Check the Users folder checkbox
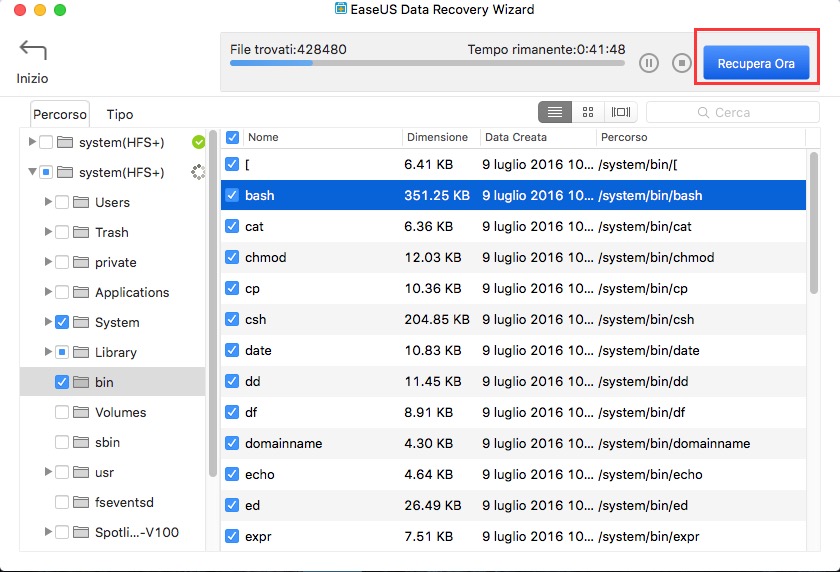The width and height of the screenshot is (840, 572). point(62,202)
